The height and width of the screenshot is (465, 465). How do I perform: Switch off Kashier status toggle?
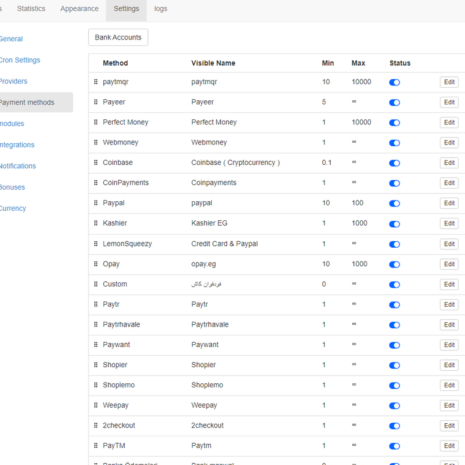point(394,224)
